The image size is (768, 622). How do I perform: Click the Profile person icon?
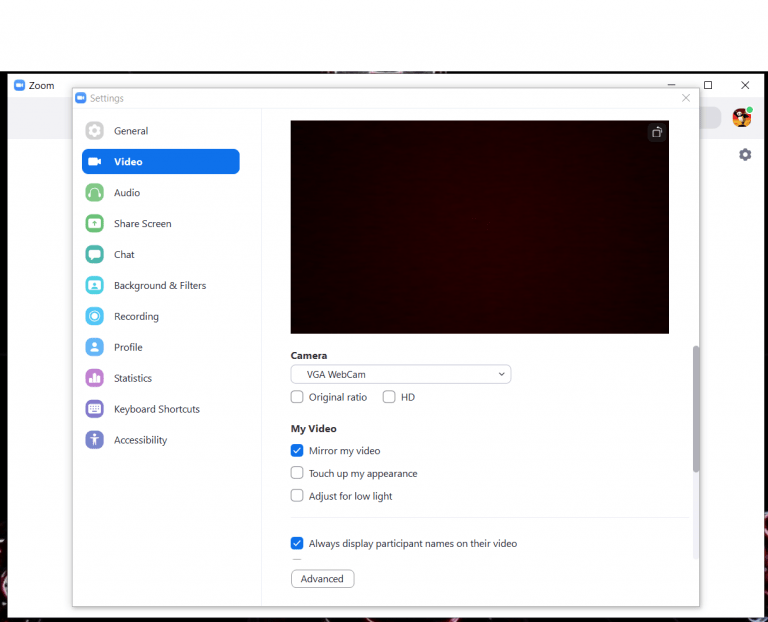click(x=94, y=347)
